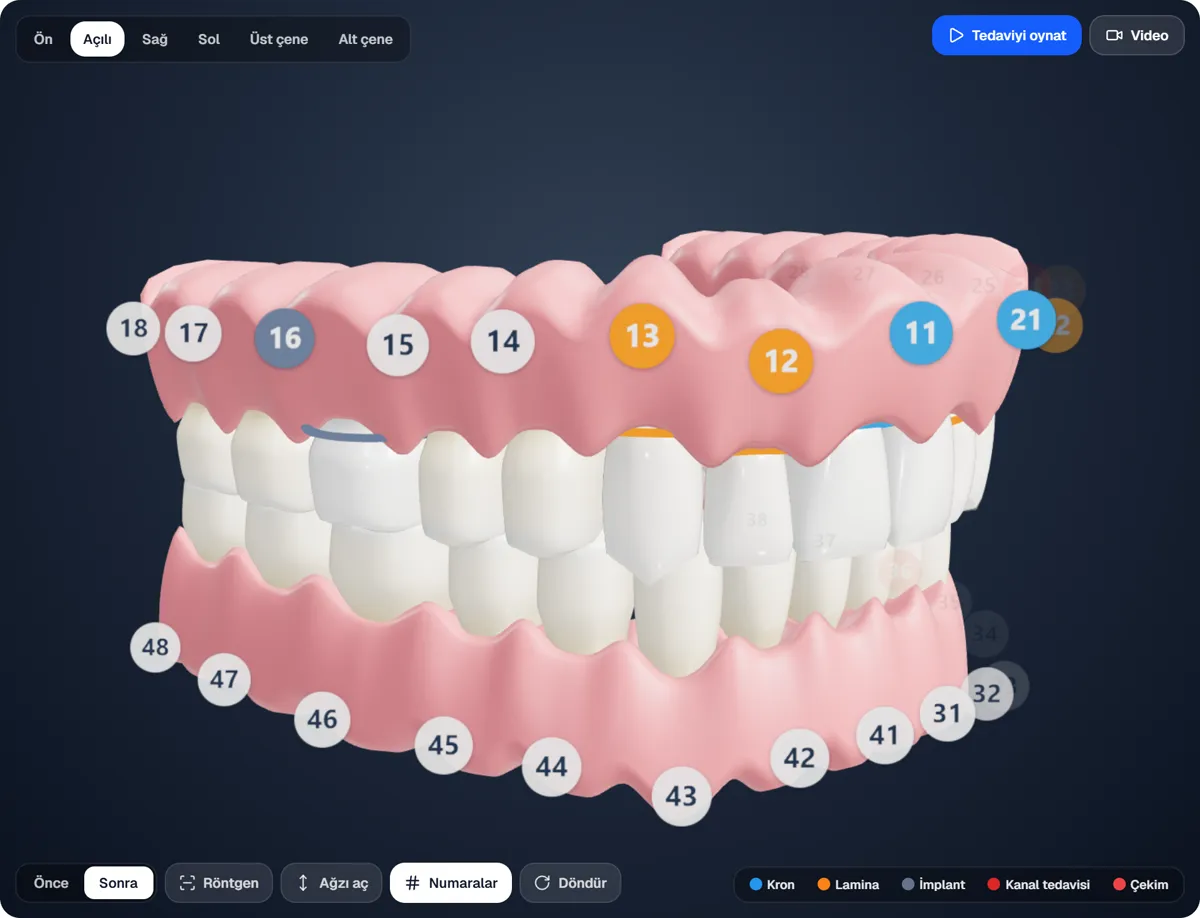This screenshot has width=1200, height=918.
Task: Select orange lamina marker 12
Action: coord(781,360)
